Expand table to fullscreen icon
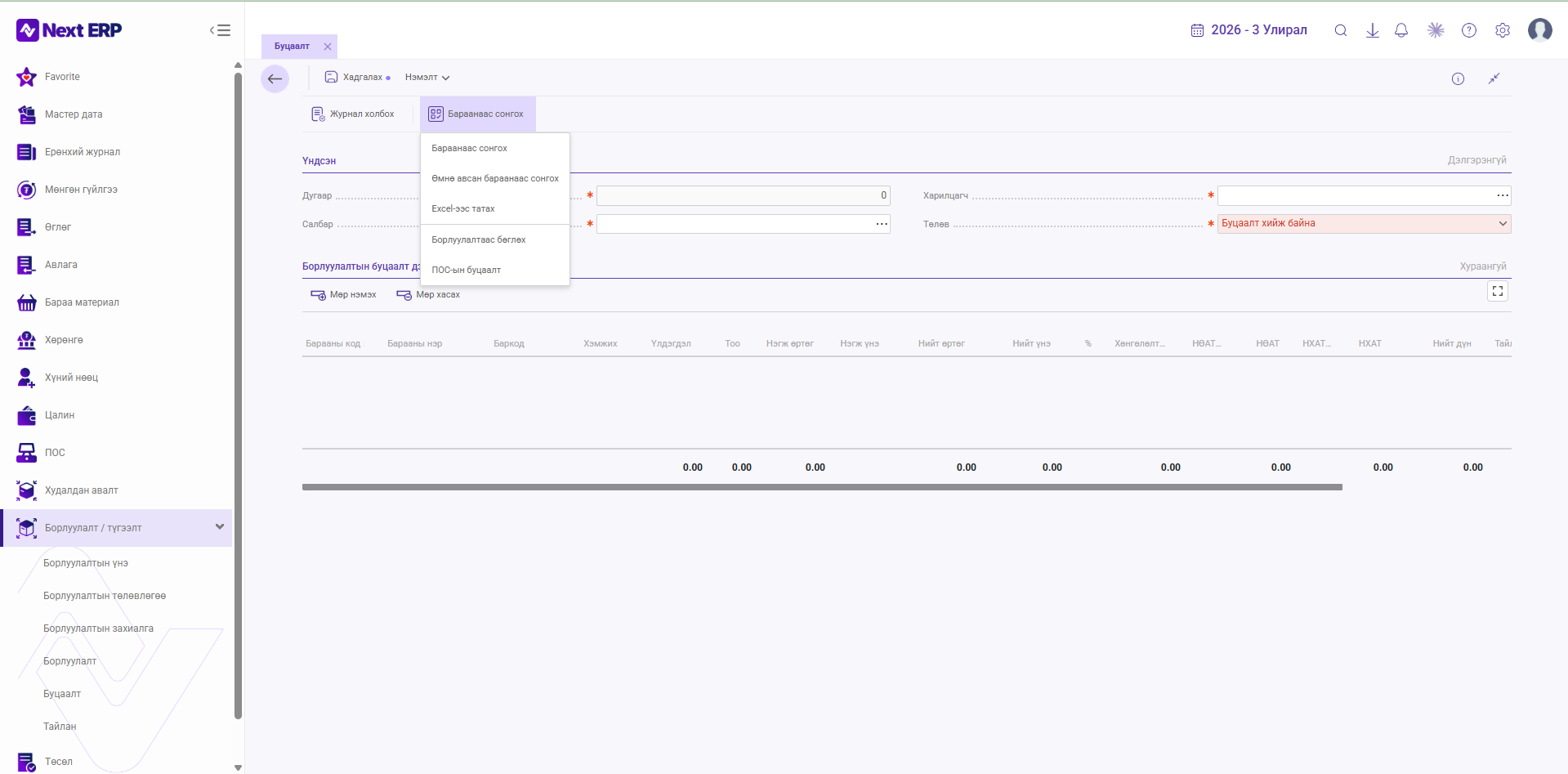 pos(1498,291)
